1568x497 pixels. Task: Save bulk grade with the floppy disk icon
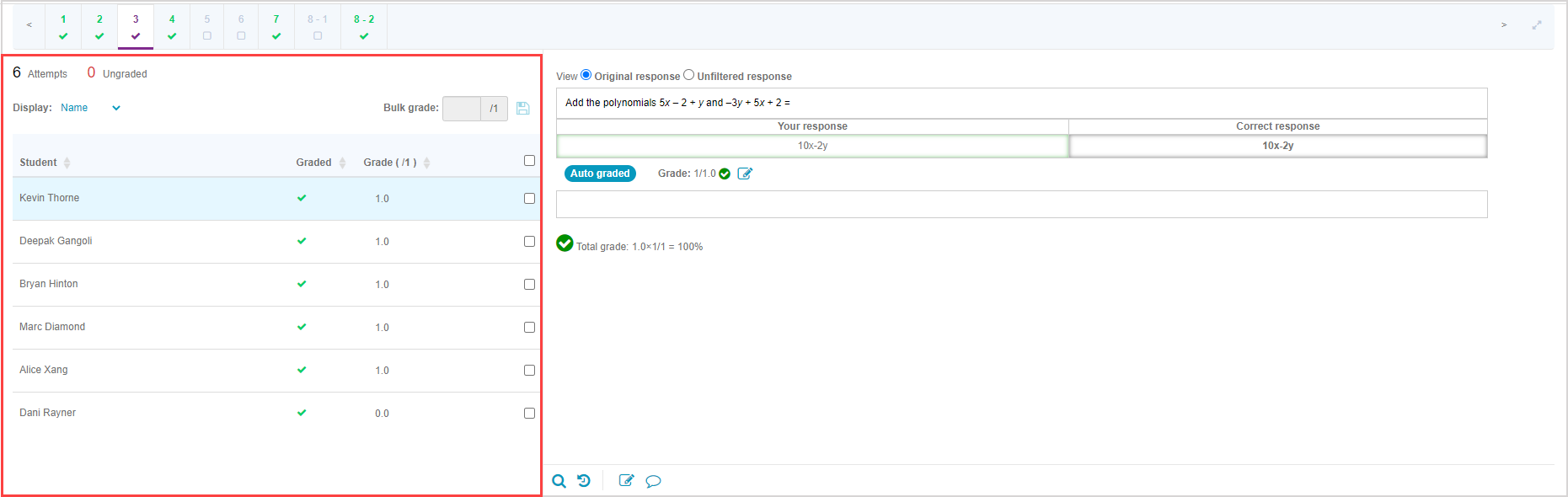pyautogui.click(x=523, y=108)
